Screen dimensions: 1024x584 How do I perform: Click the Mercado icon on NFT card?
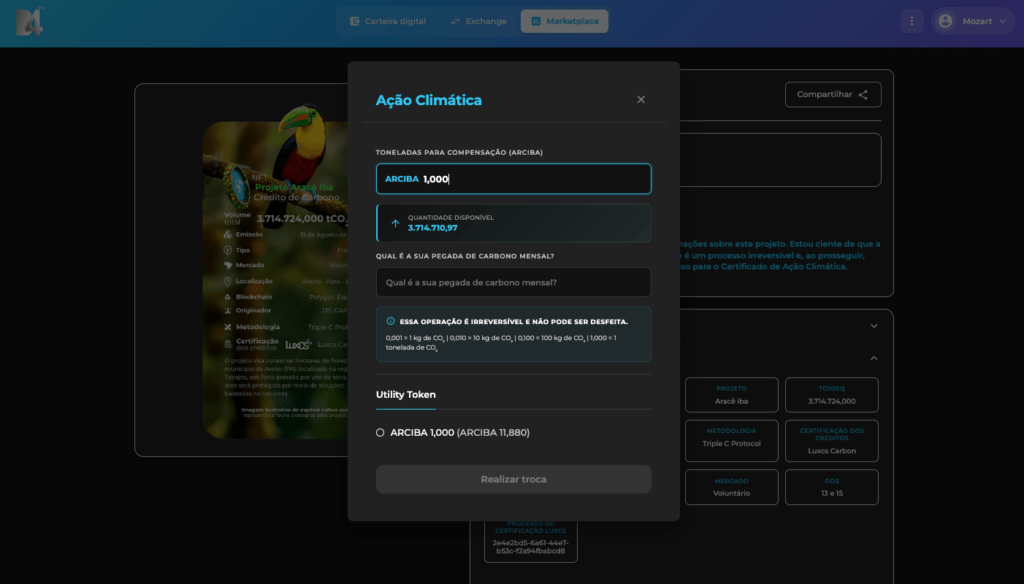pyautogui.click(x=227, y=265)
